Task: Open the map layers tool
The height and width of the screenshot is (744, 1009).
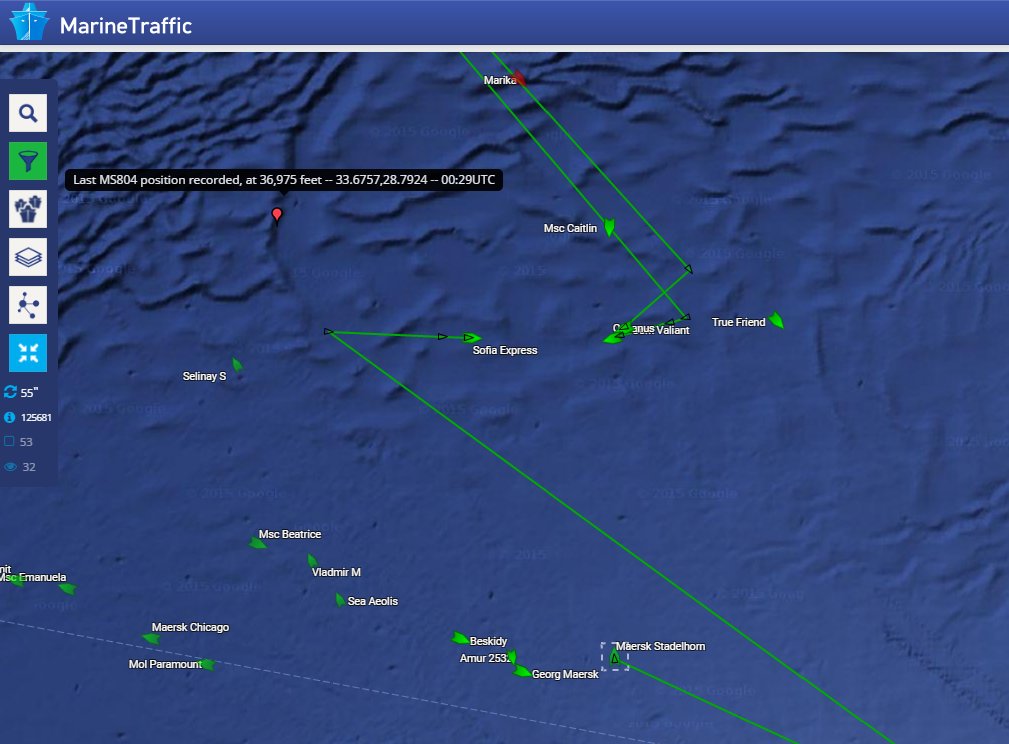Action: click(x=28, y=257)
